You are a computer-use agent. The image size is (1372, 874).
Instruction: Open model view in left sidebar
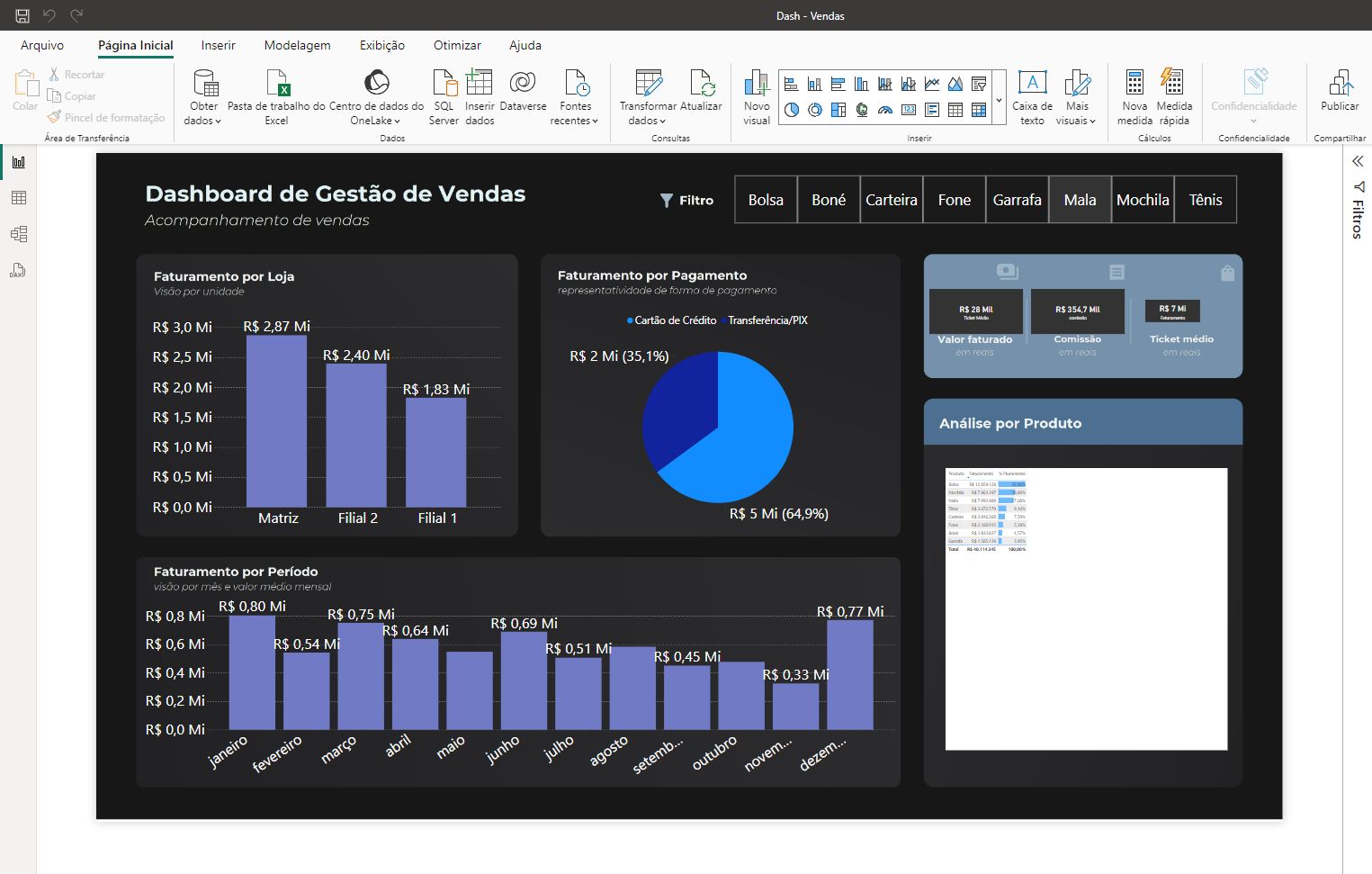18,234
